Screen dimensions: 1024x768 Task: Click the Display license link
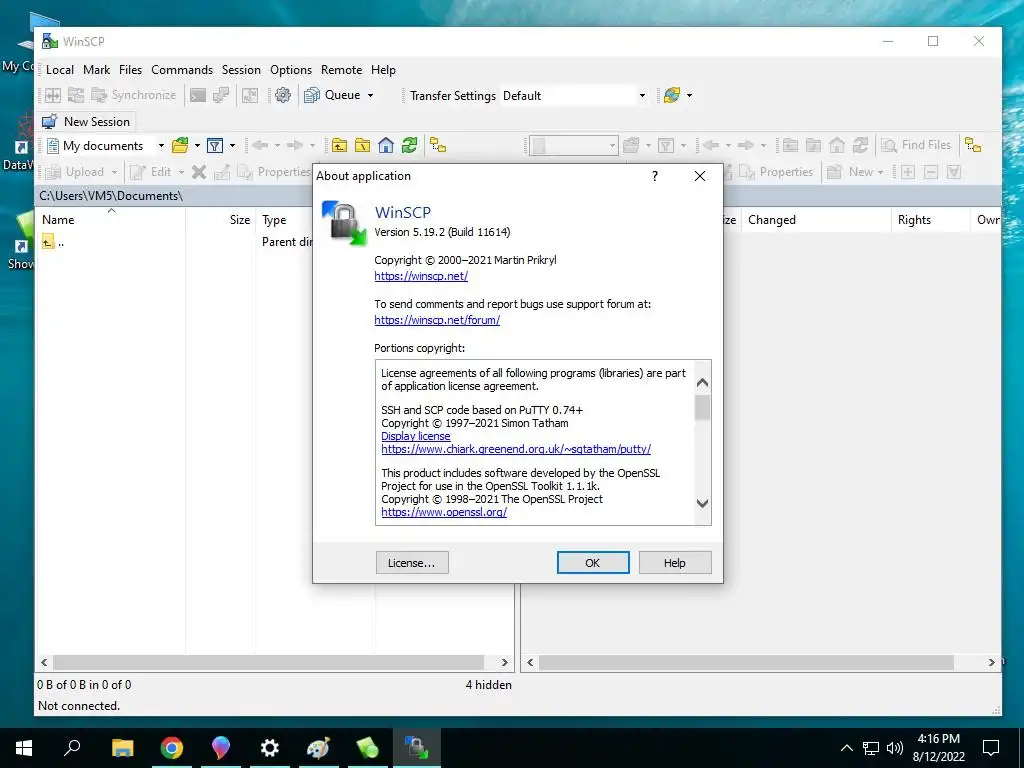pyautogui.click(x=415, y=436)
